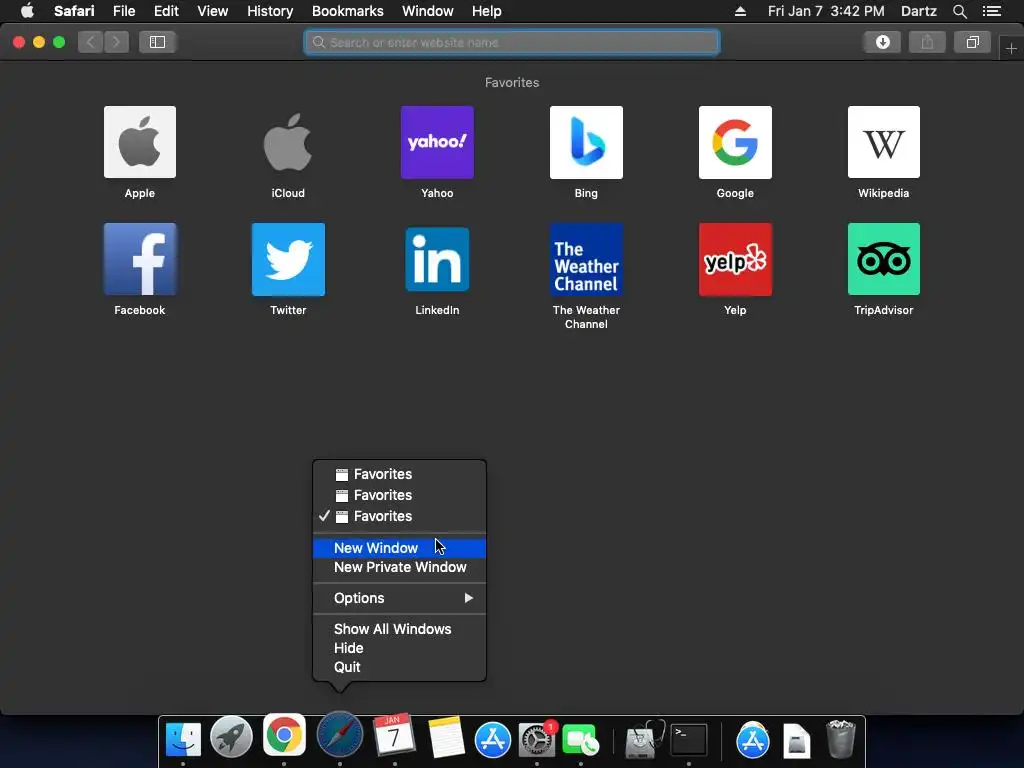Go back with the back arrow button
1024x768 pixels.
[x=91, y=42]
